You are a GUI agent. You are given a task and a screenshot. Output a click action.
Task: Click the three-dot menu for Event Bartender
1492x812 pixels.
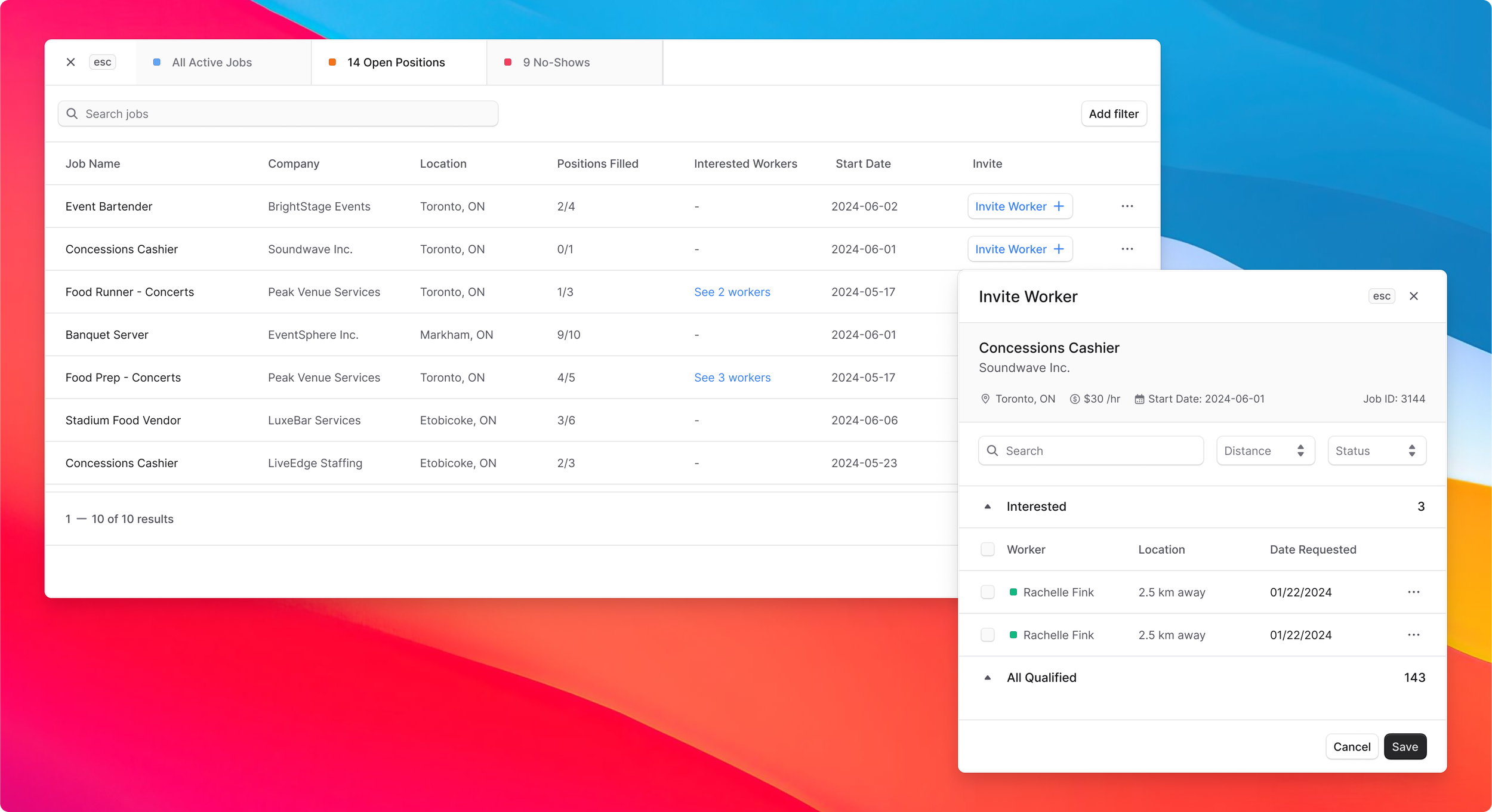coord(1127,206)
